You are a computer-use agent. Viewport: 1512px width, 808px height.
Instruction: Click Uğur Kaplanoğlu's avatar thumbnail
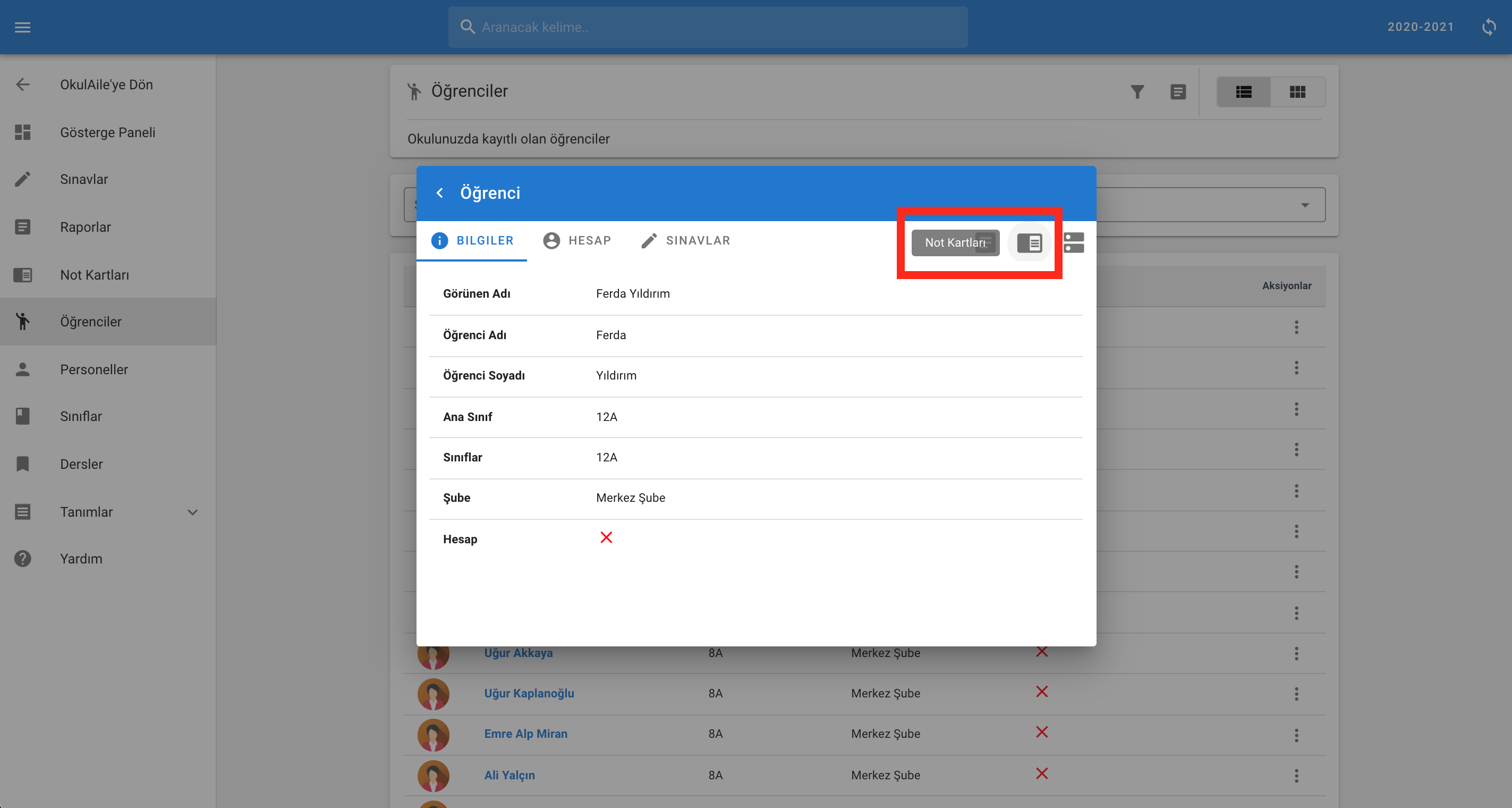(x=433, y=694)
